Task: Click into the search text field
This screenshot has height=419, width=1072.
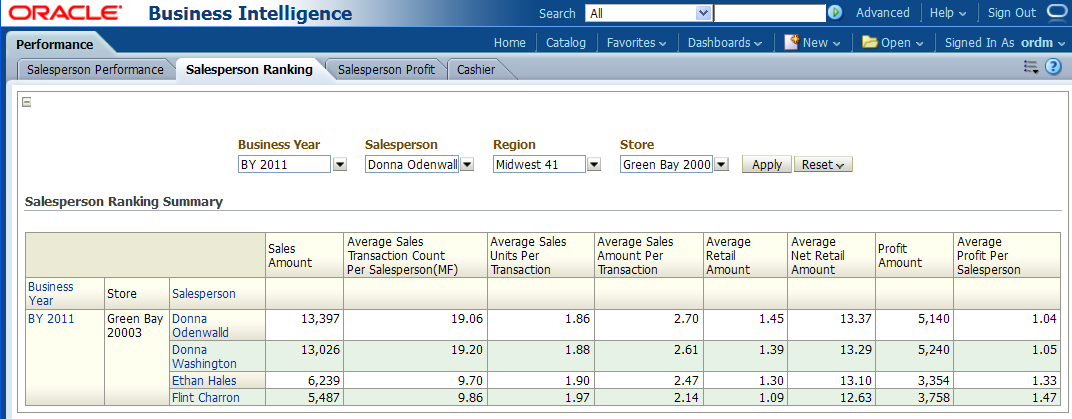Action: pos(768,13)
